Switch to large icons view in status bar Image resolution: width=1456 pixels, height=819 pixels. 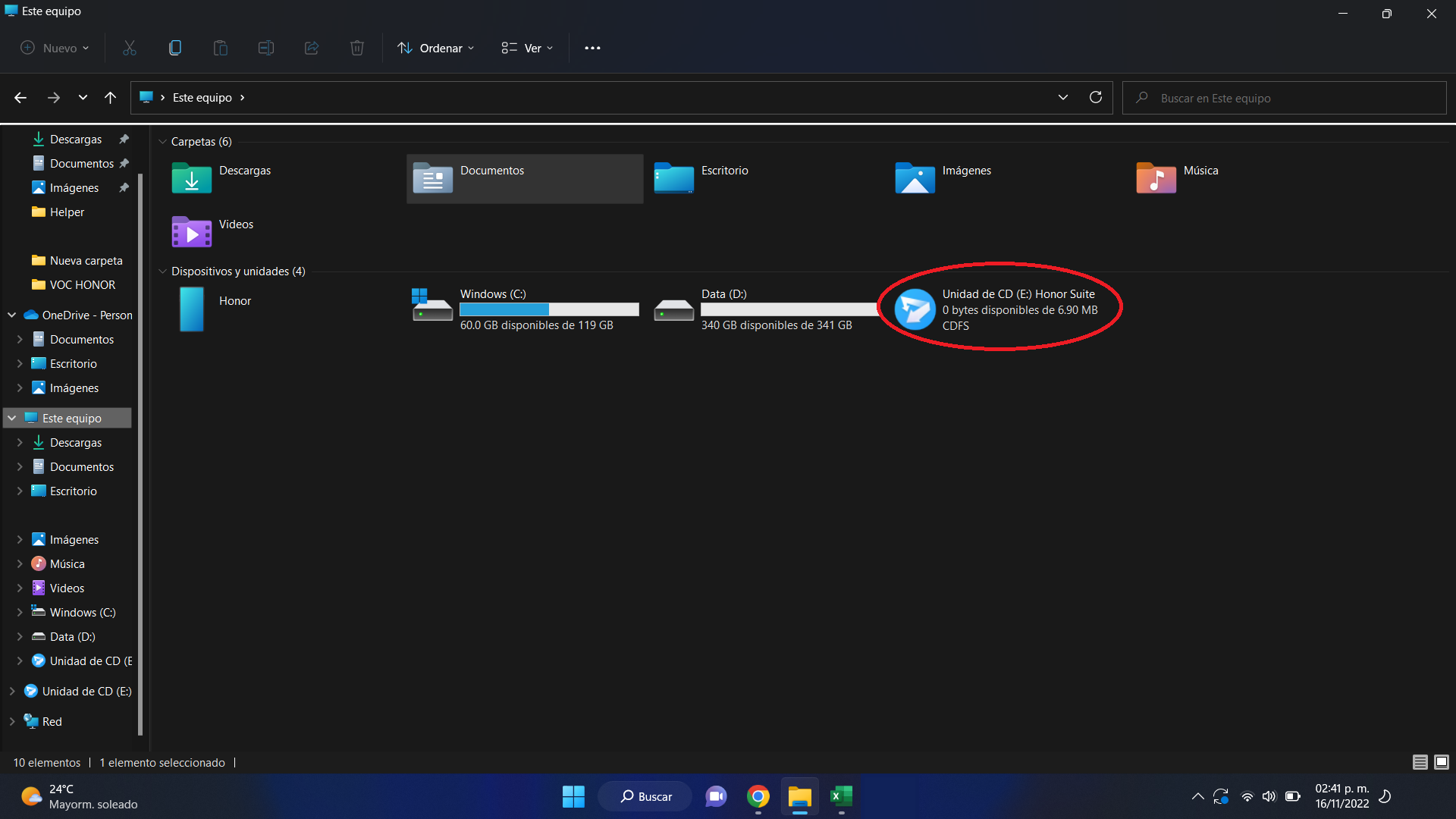click(1442, 762)
